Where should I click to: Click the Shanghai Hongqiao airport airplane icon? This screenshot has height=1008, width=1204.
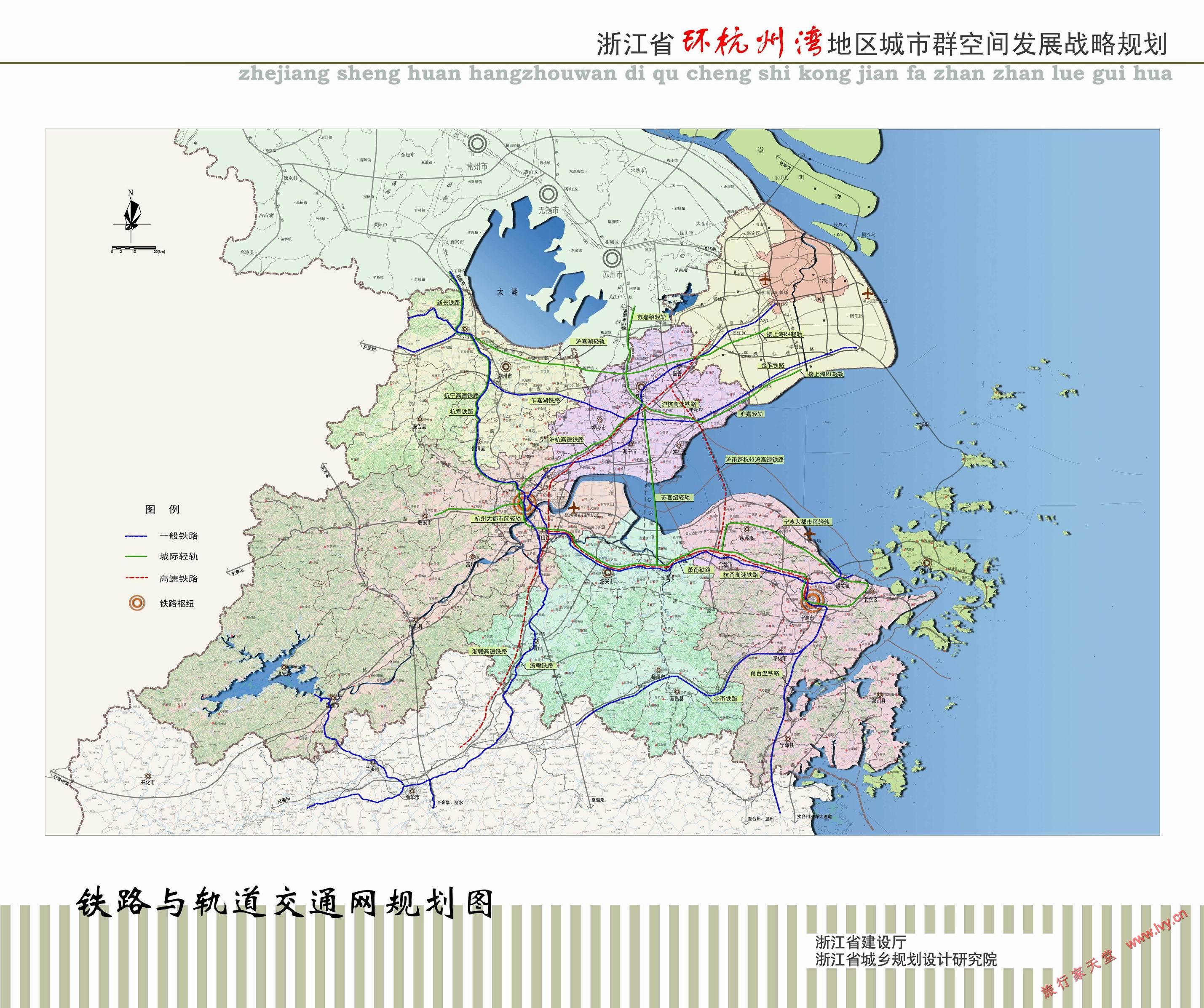point(765,281)
